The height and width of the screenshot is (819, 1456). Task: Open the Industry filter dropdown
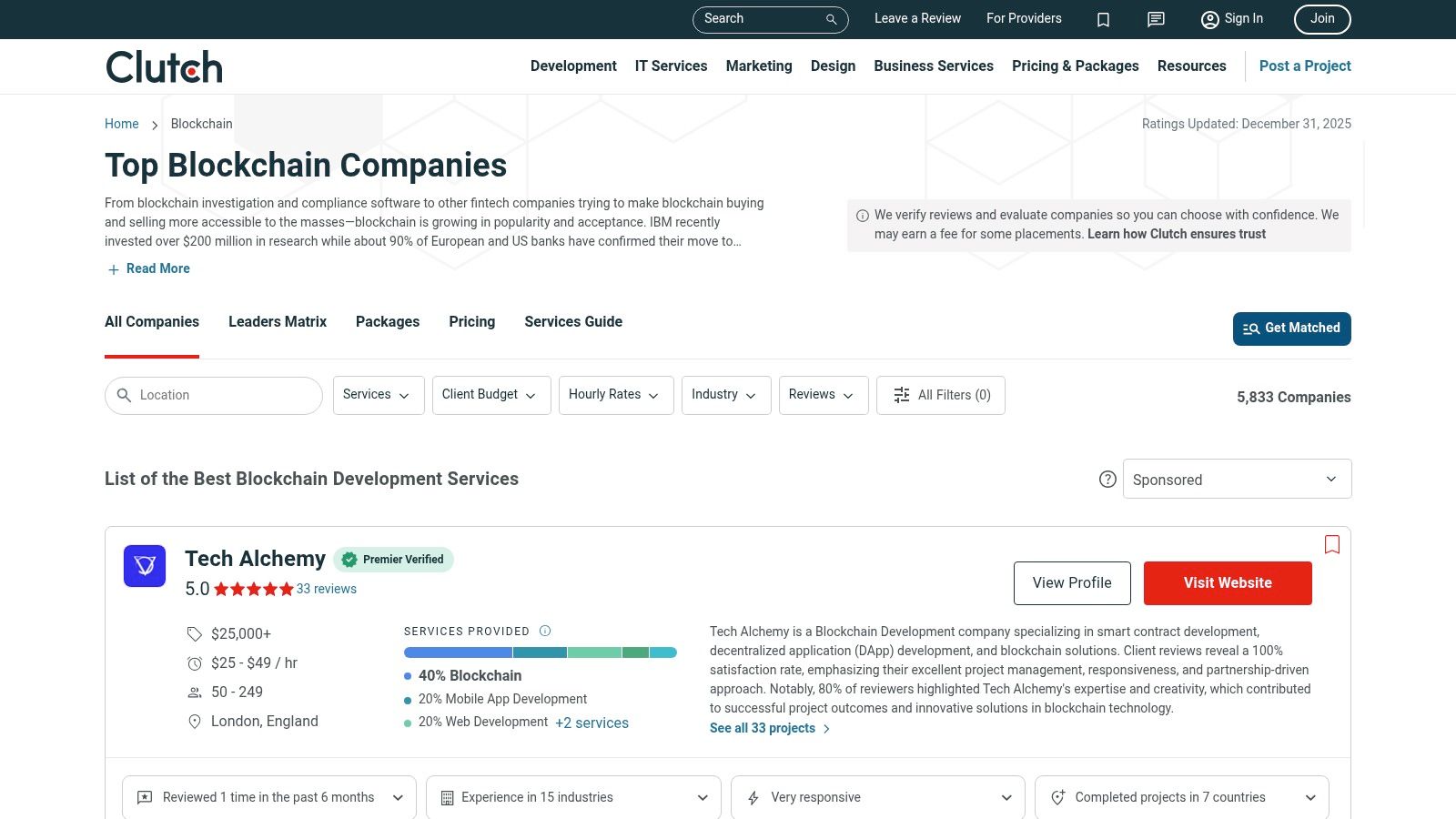726,395
